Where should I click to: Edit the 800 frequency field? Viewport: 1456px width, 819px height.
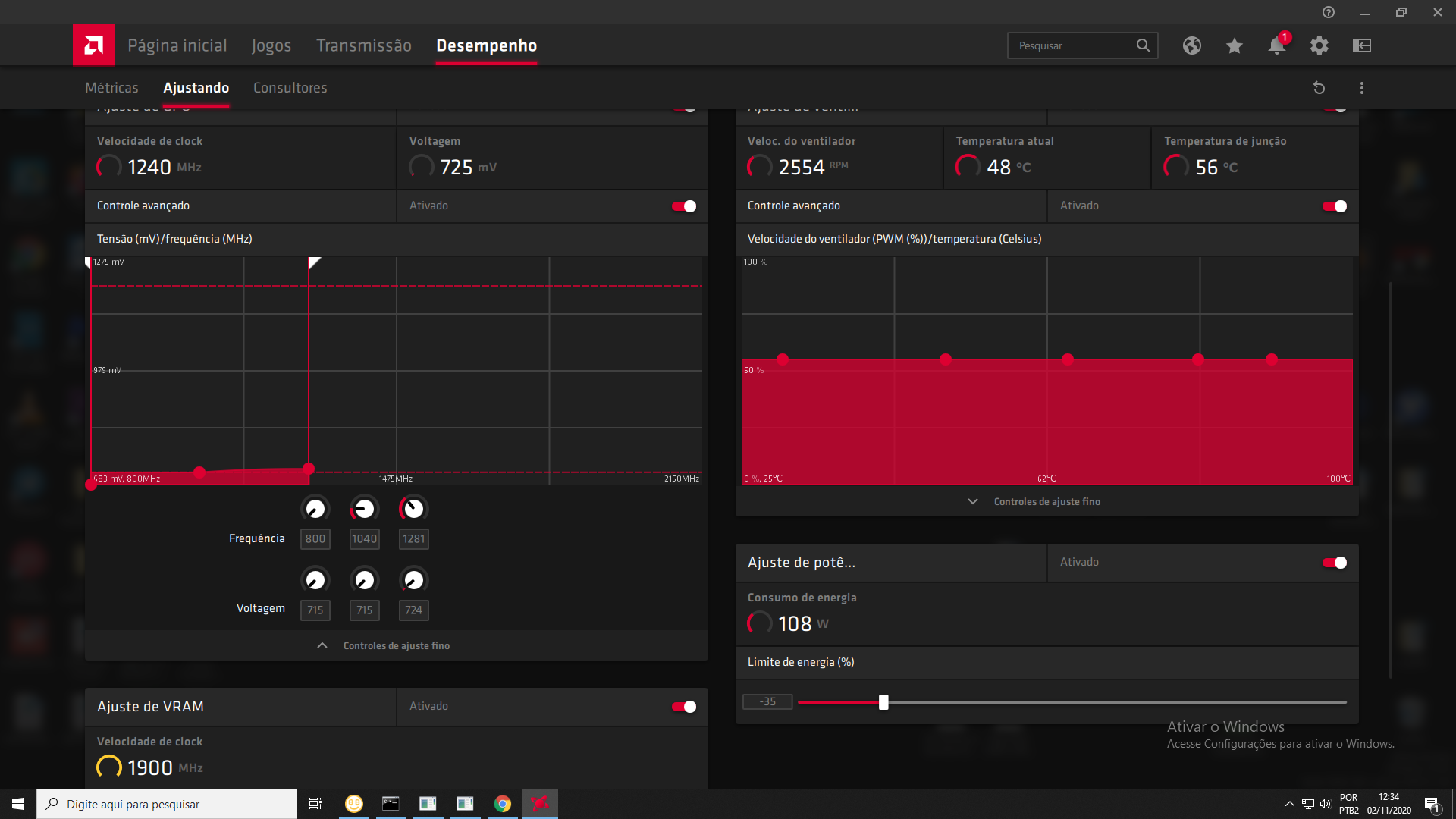315,539
